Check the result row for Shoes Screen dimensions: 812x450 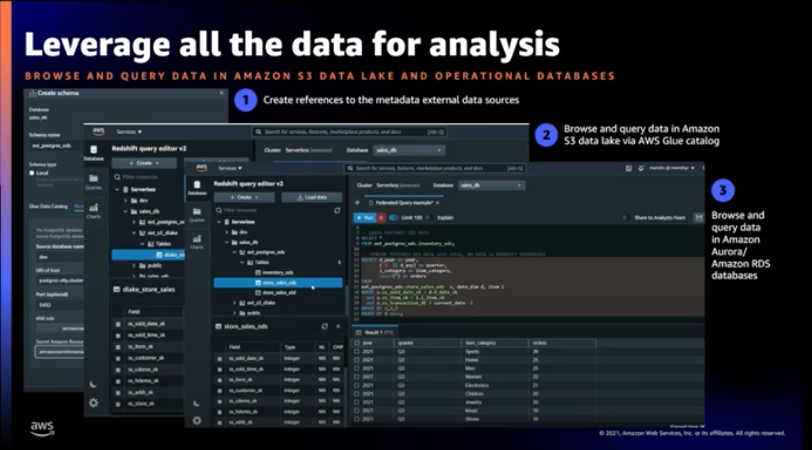click(x=356, y=418)
